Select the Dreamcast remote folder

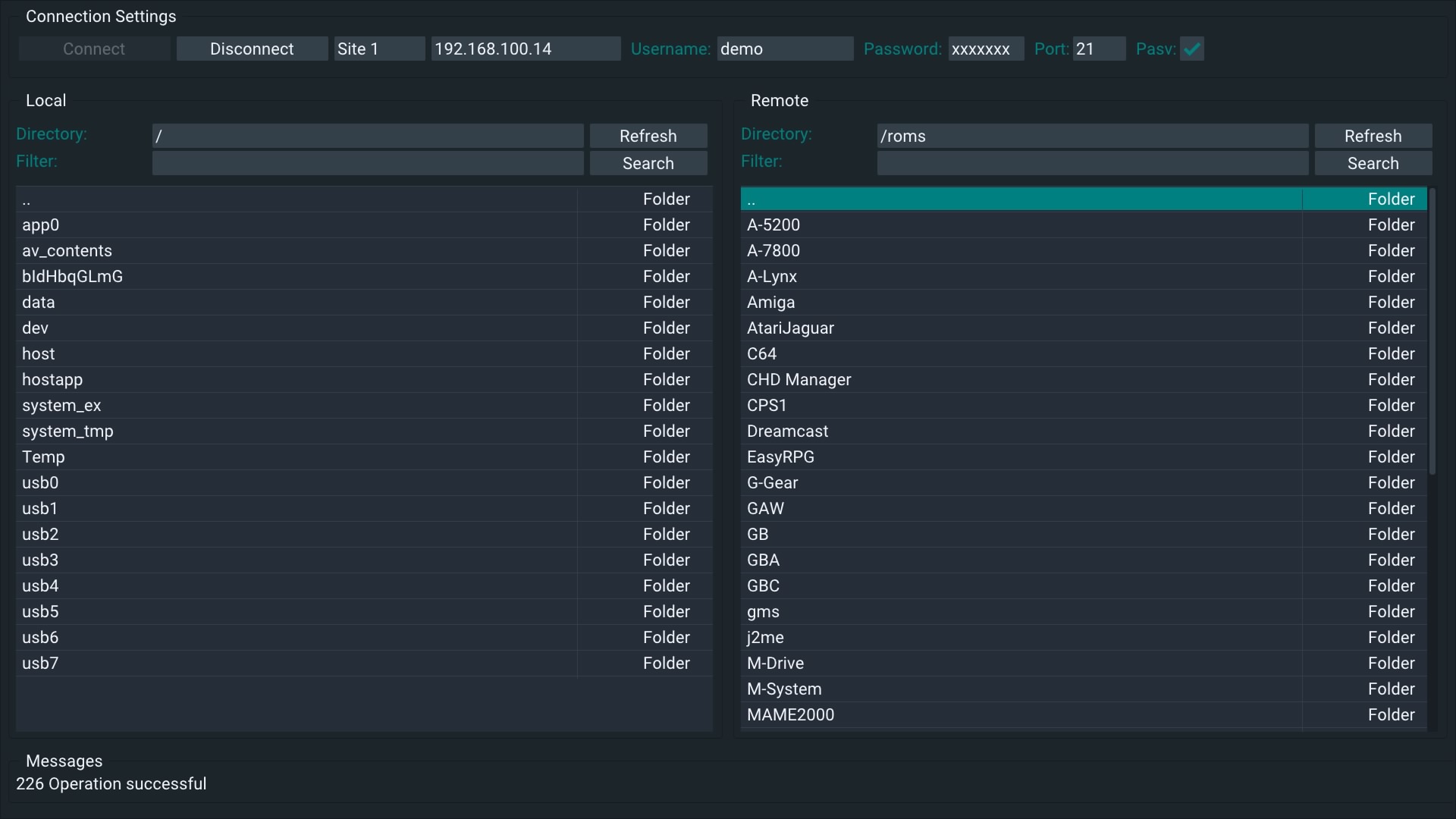[788, 431]
